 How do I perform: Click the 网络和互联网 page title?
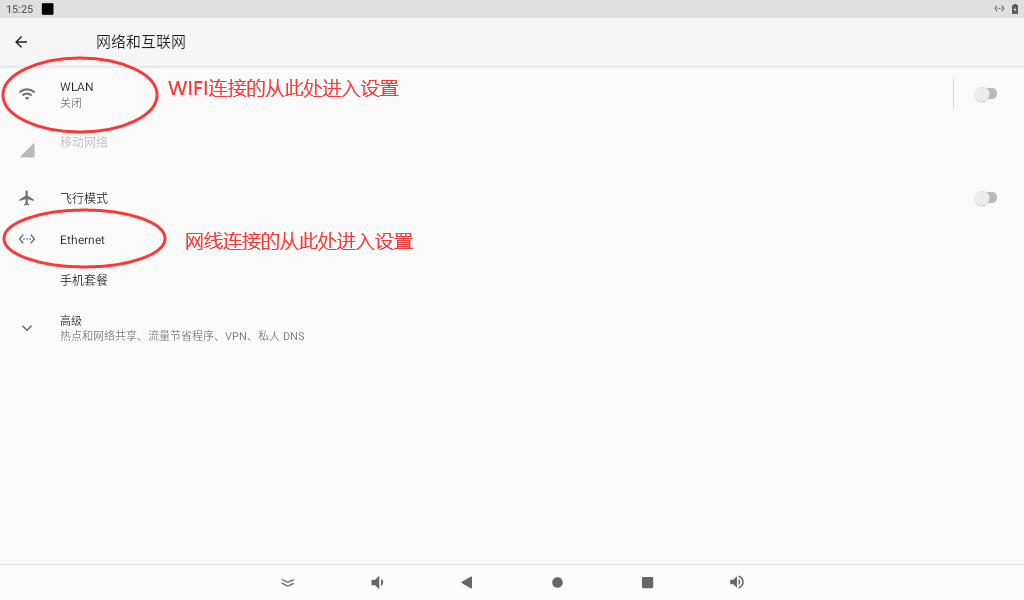141,42
